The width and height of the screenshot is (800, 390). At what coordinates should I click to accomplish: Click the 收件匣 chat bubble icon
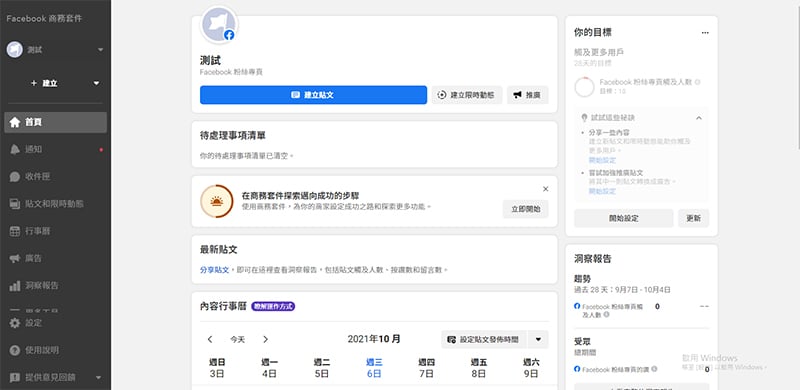click(x=15, y=177)
